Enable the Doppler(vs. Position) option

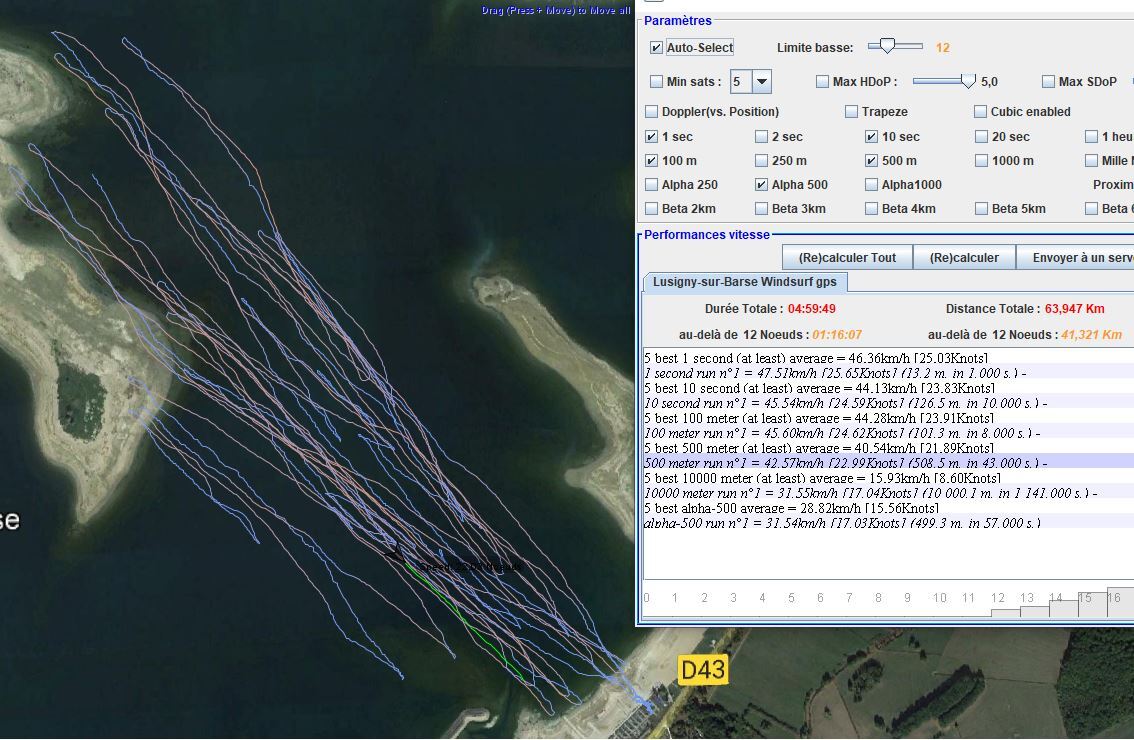pos(652,112)
